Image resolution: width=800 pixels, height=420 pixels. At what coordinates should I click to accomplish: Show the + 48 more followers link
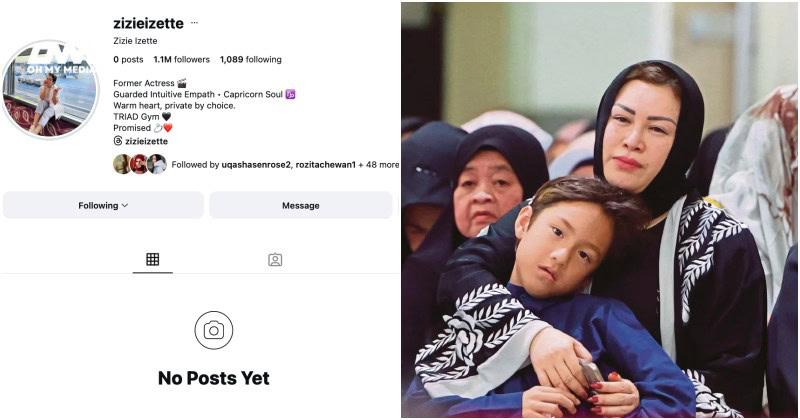tap(379, 164)
